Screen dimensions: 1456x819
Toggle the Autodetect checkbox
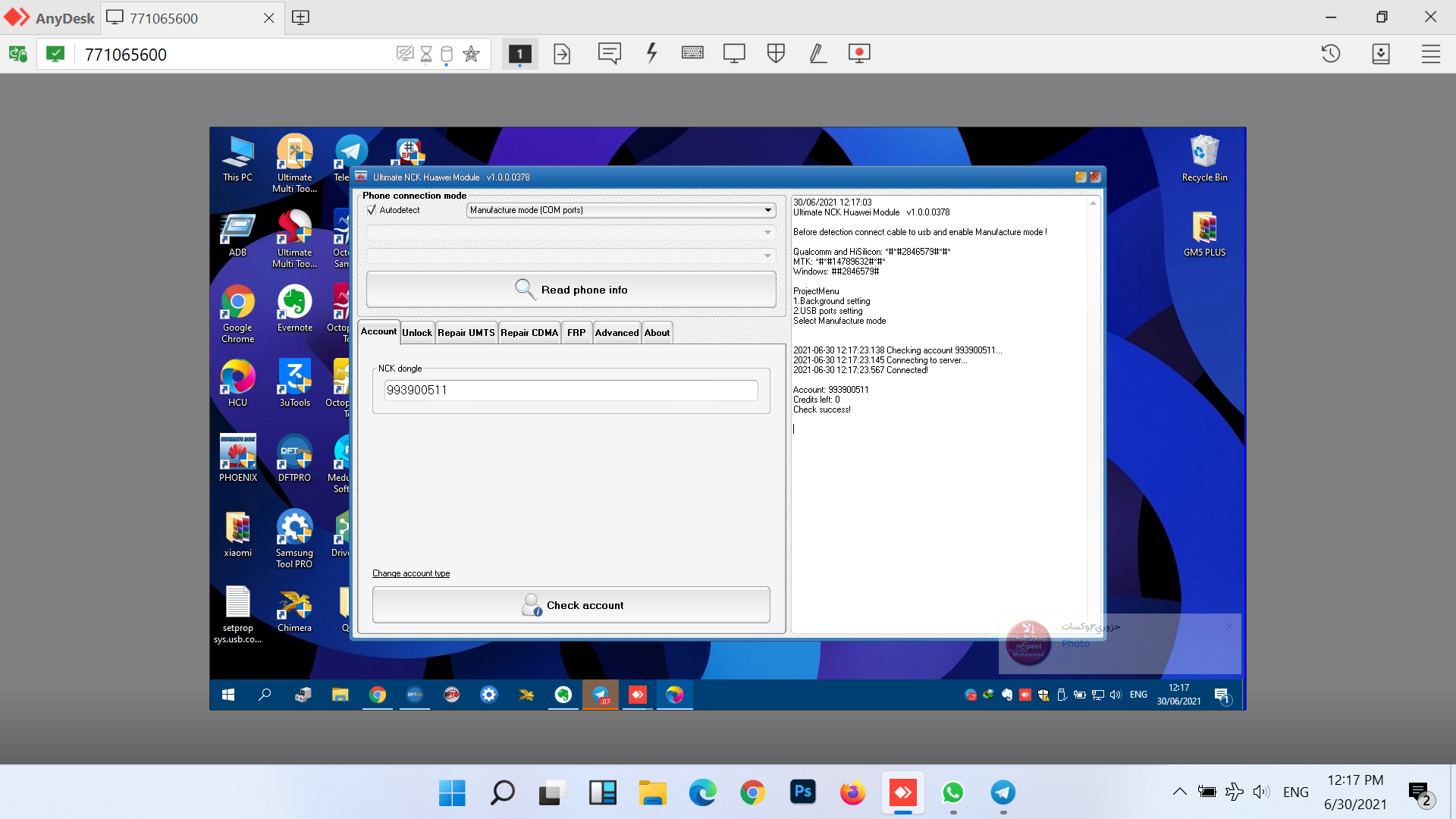pyautogui.click(x=372, y=210)
